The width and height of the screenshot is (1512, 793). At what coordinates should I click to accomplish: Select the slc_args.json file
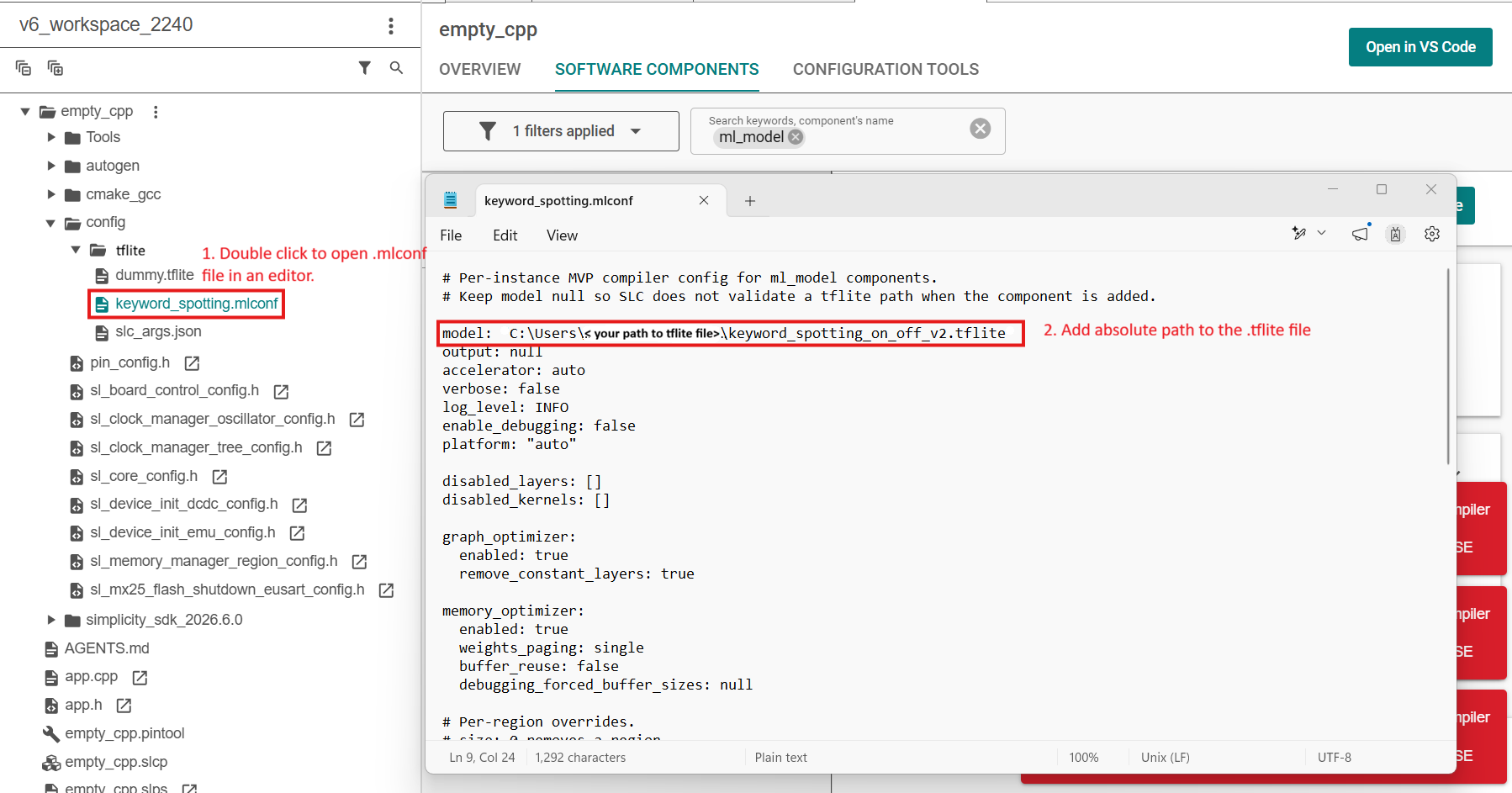[x=158, y=331]
